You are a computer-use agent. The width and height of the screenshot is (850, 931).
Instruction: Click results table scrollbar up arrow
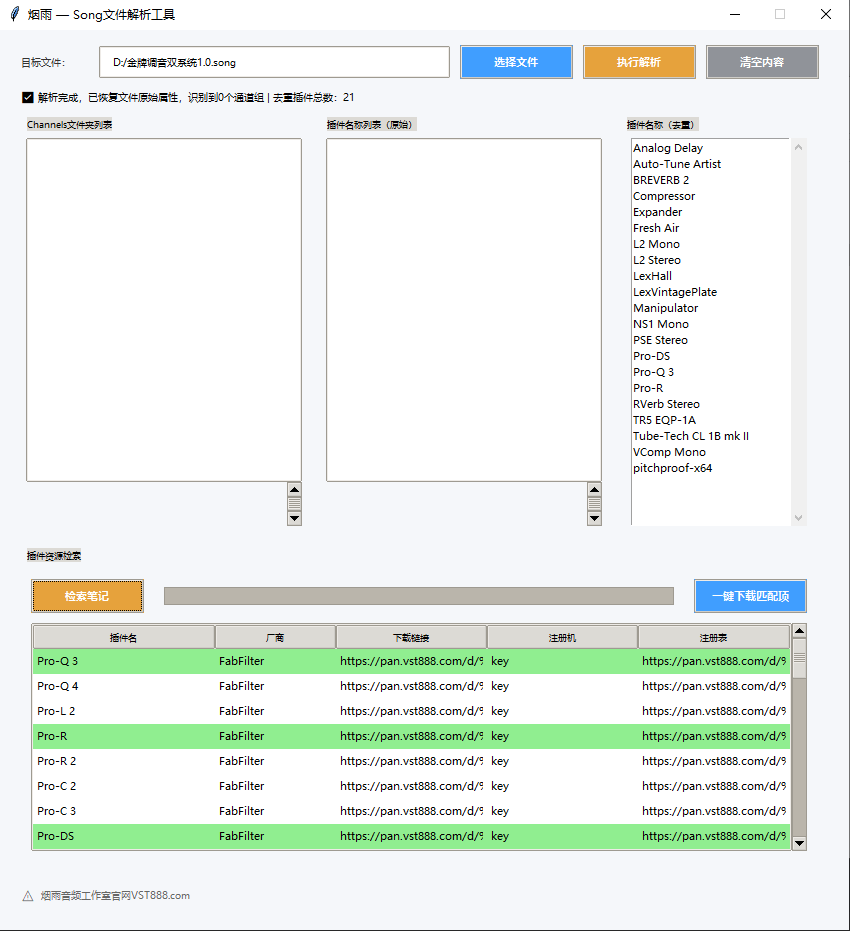(798, 631)
